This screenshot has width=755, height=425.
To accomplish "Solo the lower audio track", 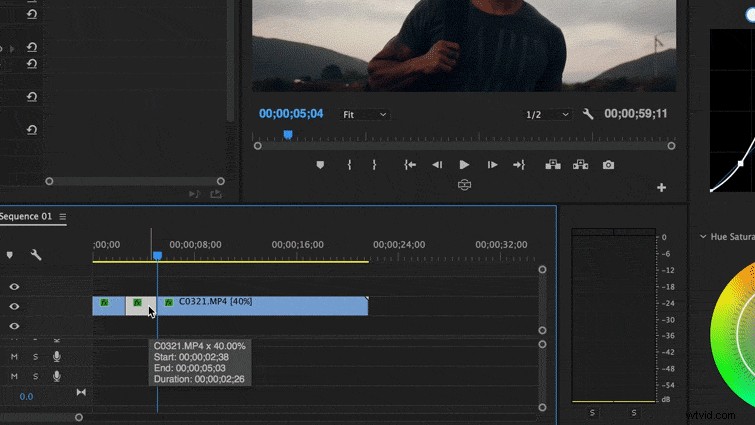I will 35,376.
